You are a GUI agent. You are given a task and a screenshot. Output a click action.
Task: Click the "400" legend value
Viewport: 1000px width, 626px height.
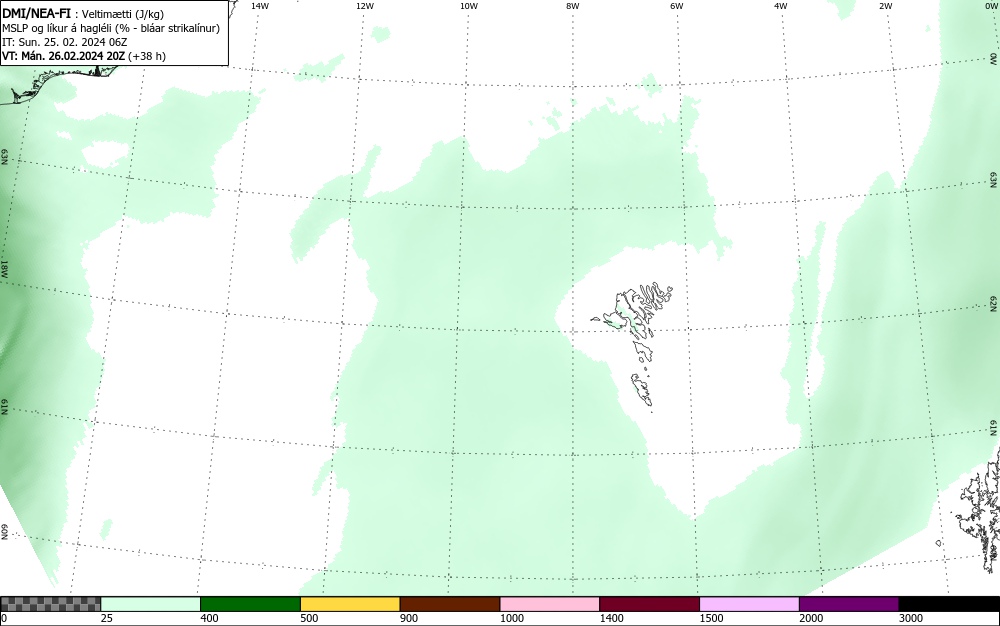pos(209,618)
